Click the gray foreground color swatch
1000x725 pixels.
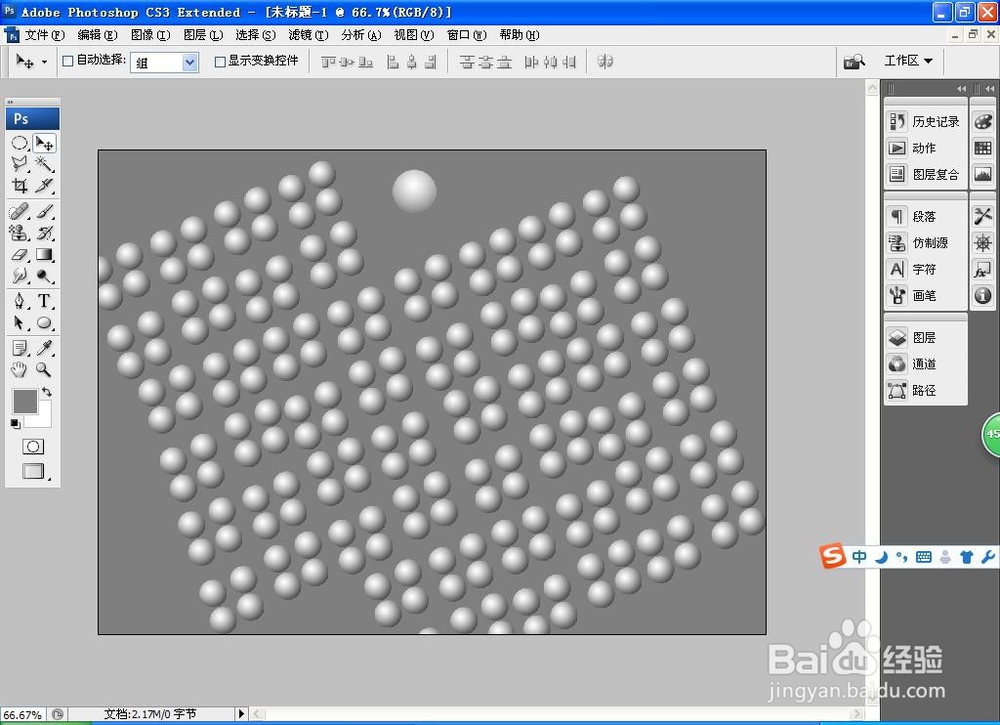25,401
